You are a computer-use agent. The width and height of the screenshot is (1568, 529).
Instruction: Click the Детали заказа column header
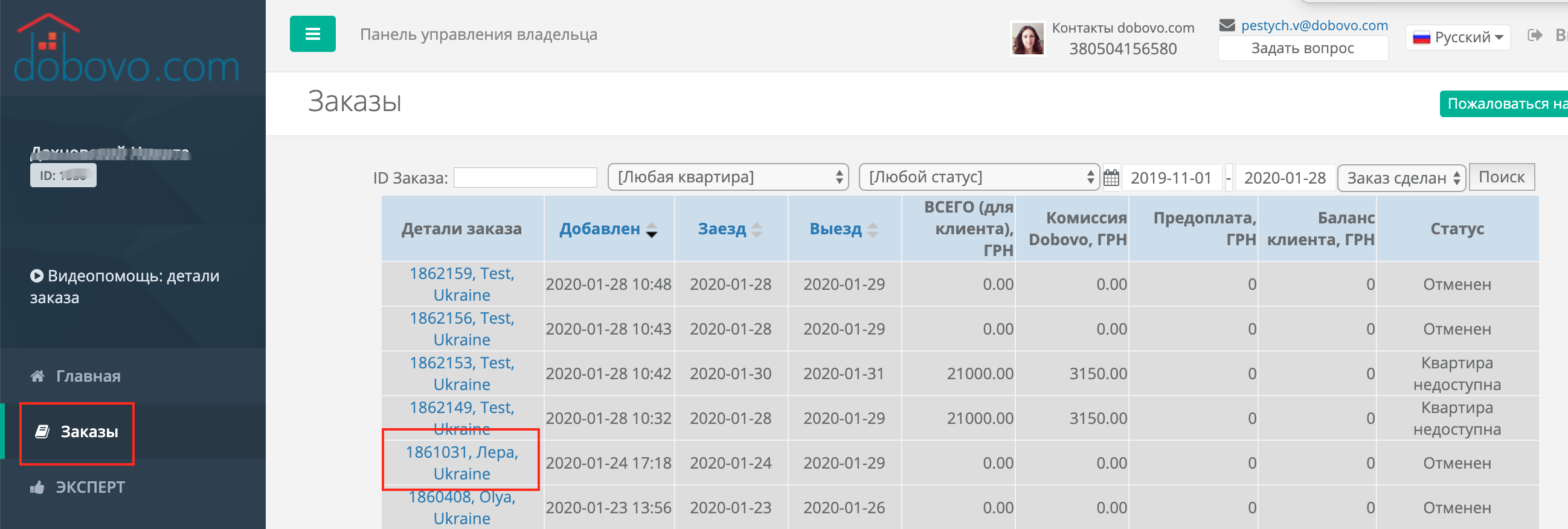[462, 229]
